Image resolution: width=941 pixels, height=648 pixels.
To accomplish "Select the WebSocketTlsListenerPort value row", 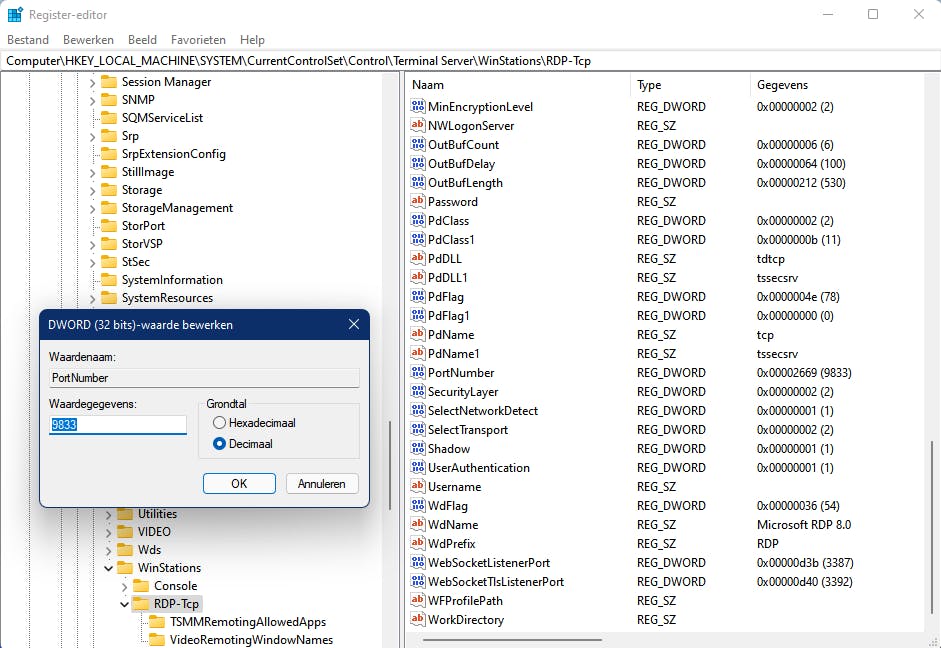I will coord(664,581).
